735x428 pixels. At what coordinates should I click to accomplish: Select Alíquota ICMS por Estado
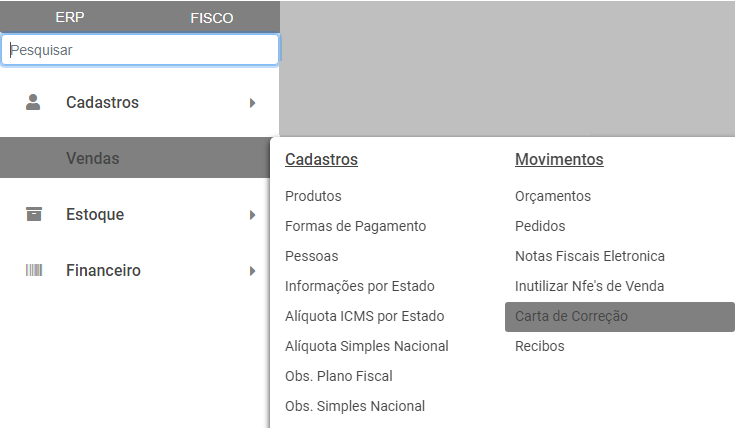point(364,316)
